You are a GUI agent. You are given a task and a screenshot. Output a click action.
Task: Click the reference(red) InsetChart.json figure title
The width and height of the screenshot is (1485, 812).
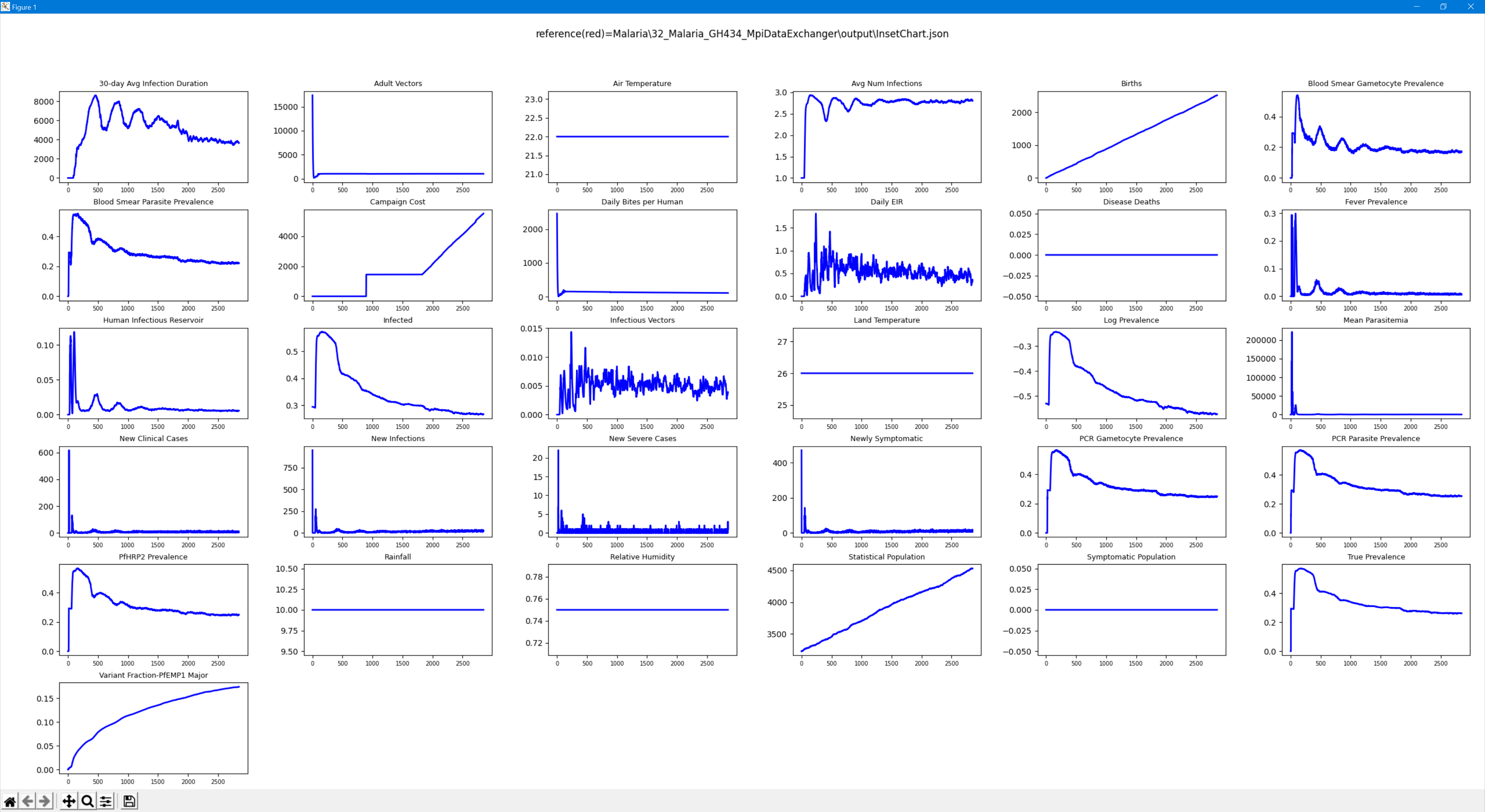point(742,33)
